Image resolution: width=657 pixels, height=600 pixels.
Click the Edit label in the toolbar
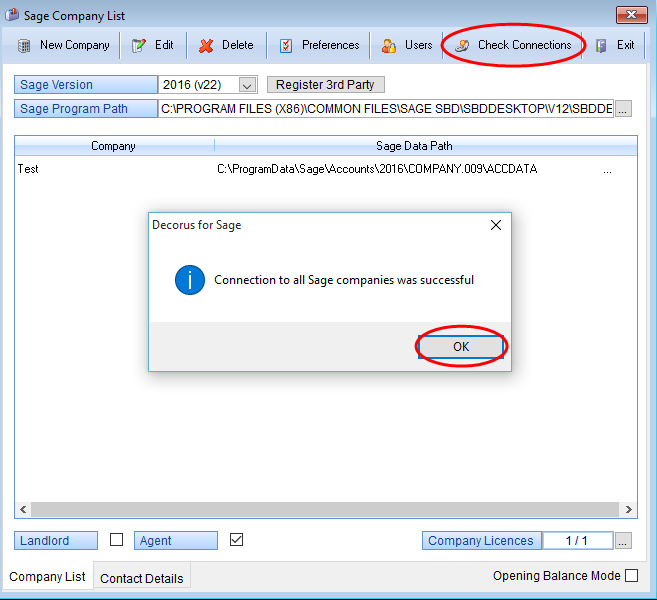click(164, 45)
